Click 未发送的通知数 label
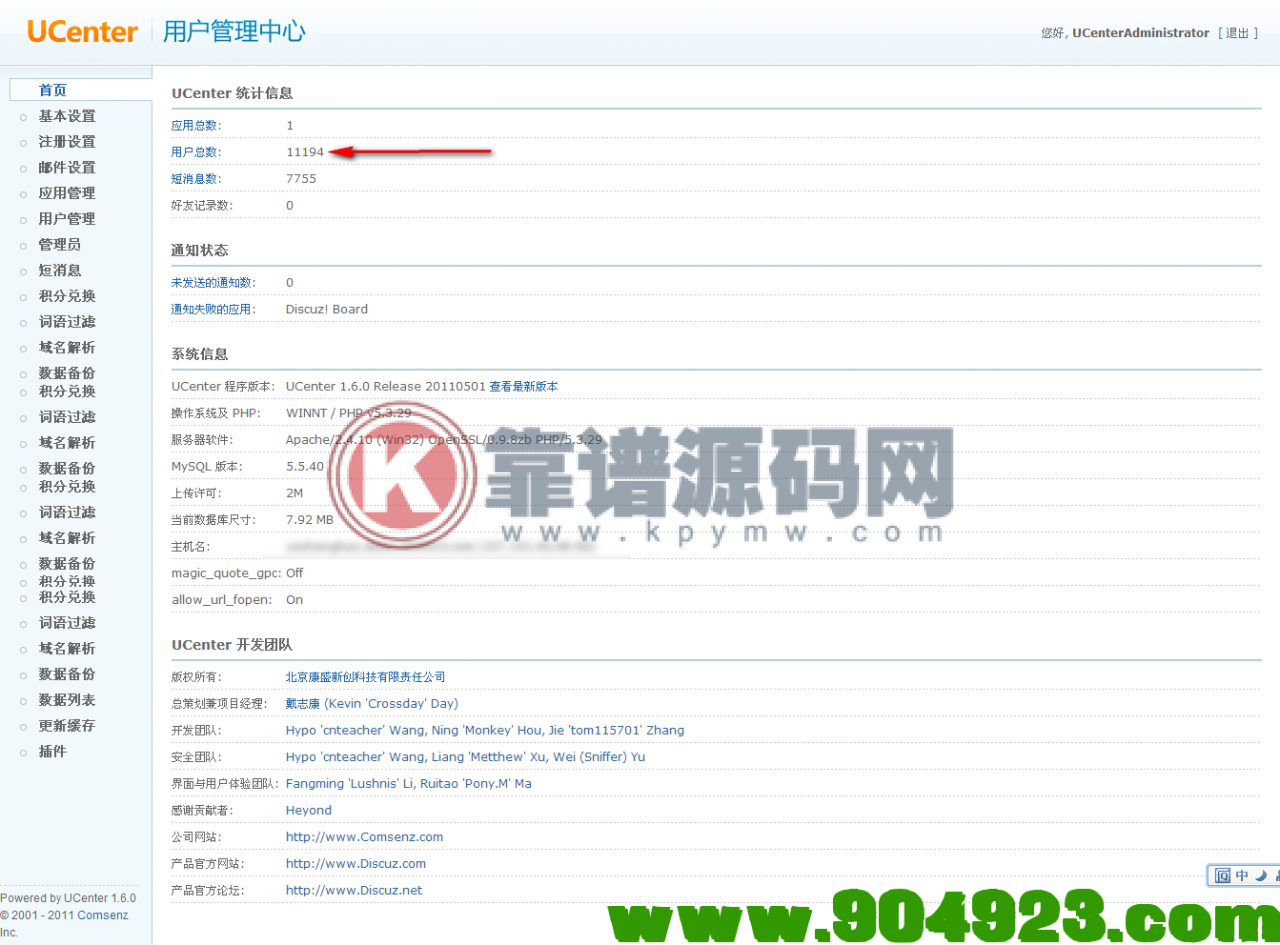 (213, 283)
